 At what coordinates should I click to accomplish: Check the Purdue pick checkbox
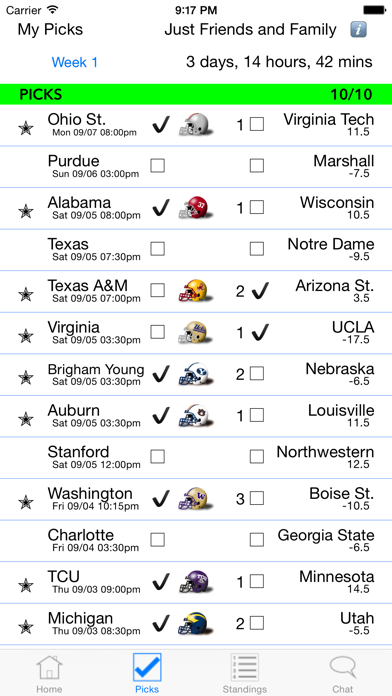[x=157, y=166]
